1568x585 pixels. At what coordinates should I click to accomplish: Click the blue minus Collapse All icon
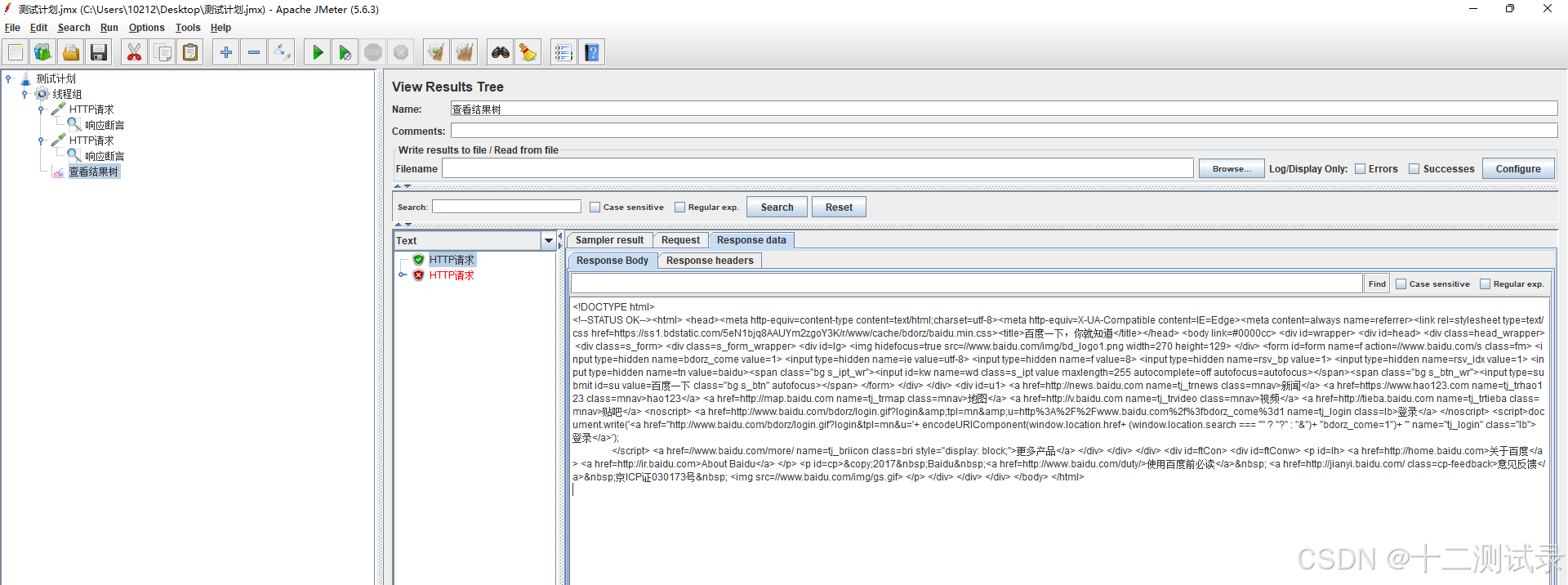pos(254,52)
